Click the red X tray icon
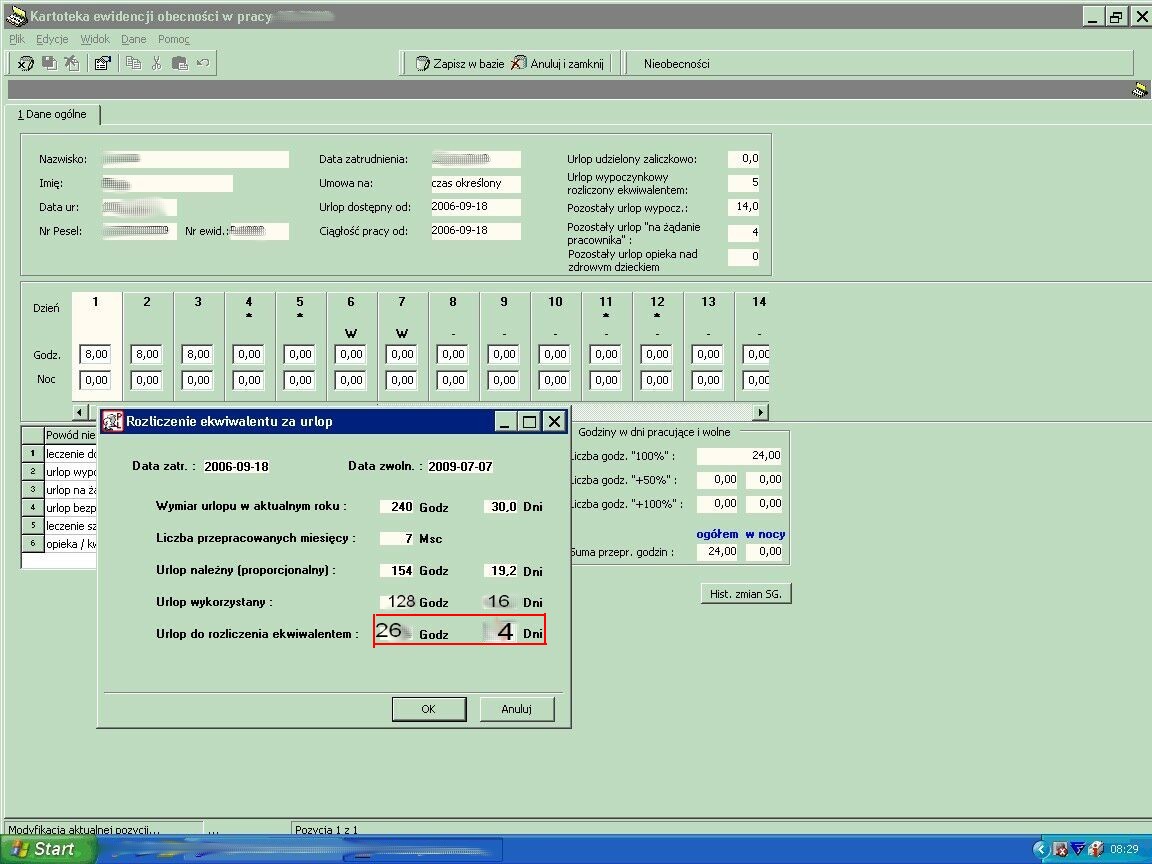This screenshot has height=864, width=1152. [x=1060, y=850]
